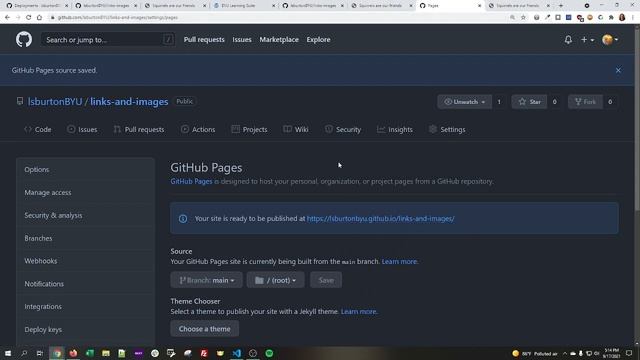Viewport: 640px width, 360px height.
Task: Open a new browser tab with plus
Action: 560,6
